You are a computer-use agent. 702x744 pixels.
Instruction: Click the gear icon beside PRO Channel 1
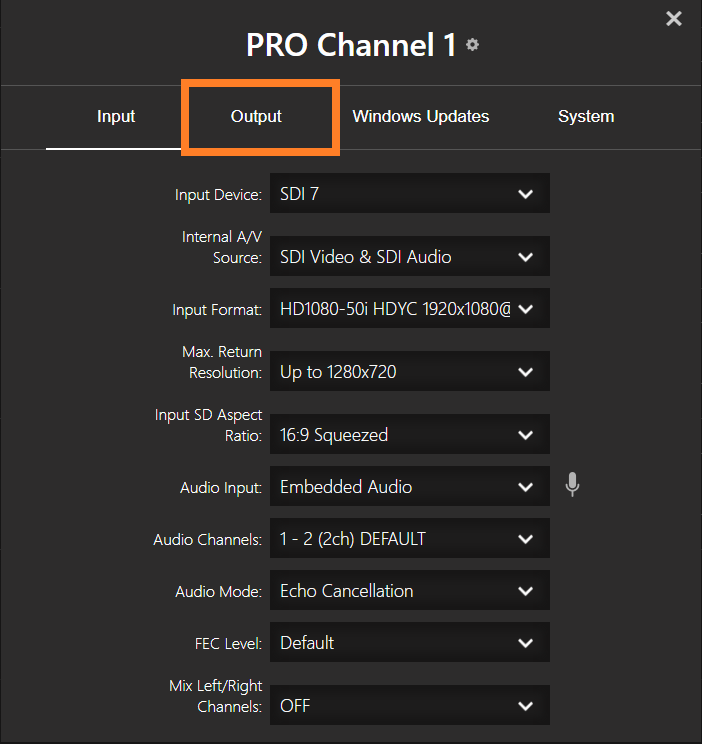(x=472, y=45)
